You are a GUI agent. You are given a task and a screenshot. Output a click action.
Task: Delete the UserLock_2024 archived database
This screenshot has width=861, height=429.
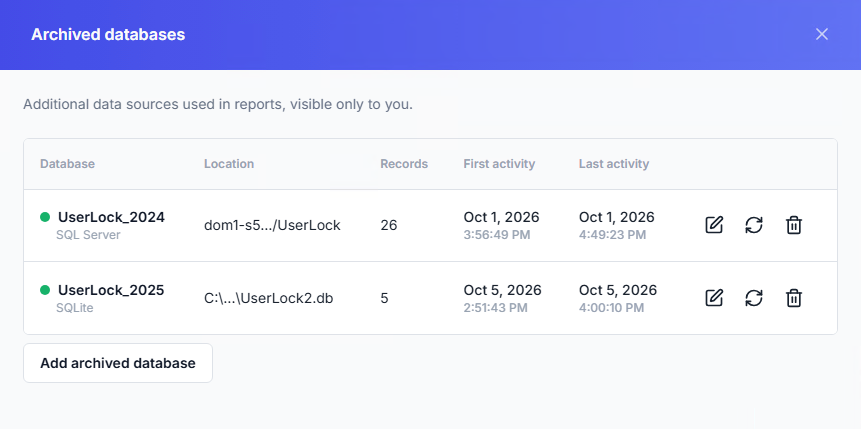794,225
